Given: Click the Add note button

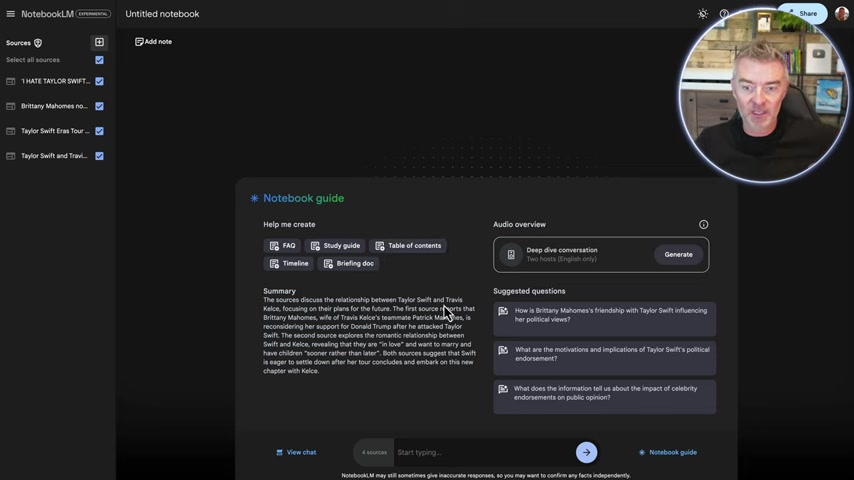Looking at the screenshot, I should tap(154, 41).
